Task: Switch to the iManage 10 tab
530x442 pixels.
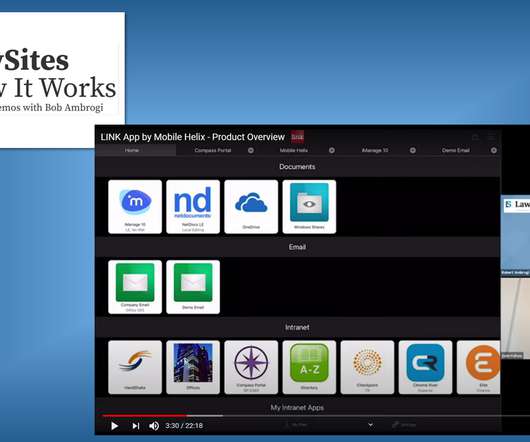Action: click(375, 150)
